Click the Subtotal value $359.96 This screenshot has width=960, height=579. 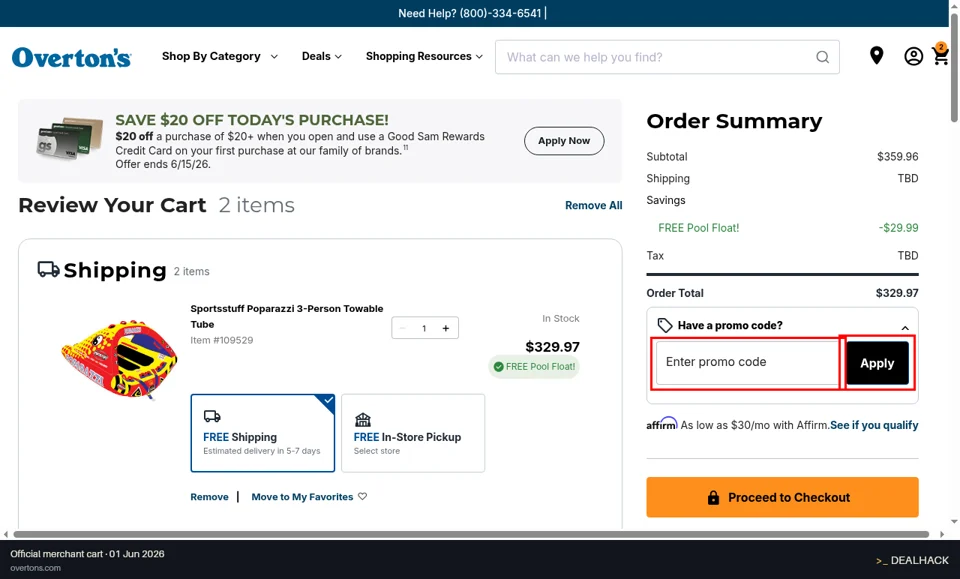click(898, 157)
